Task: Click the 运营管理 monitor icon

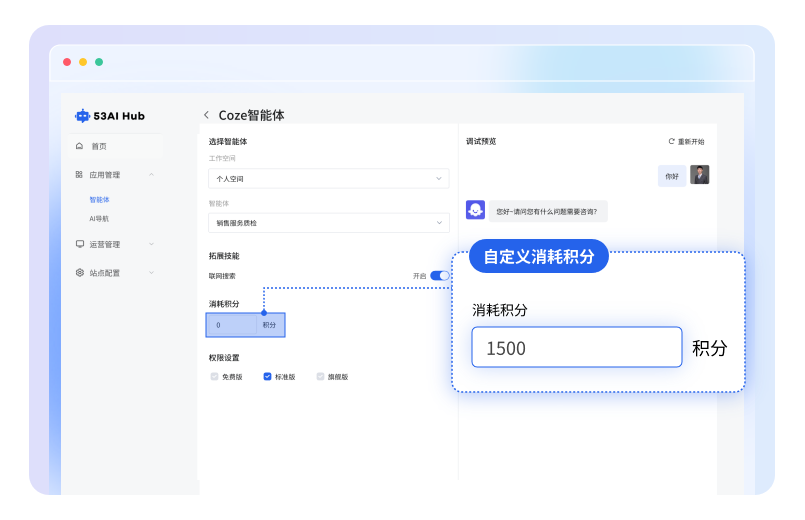Action: (80, 244)
